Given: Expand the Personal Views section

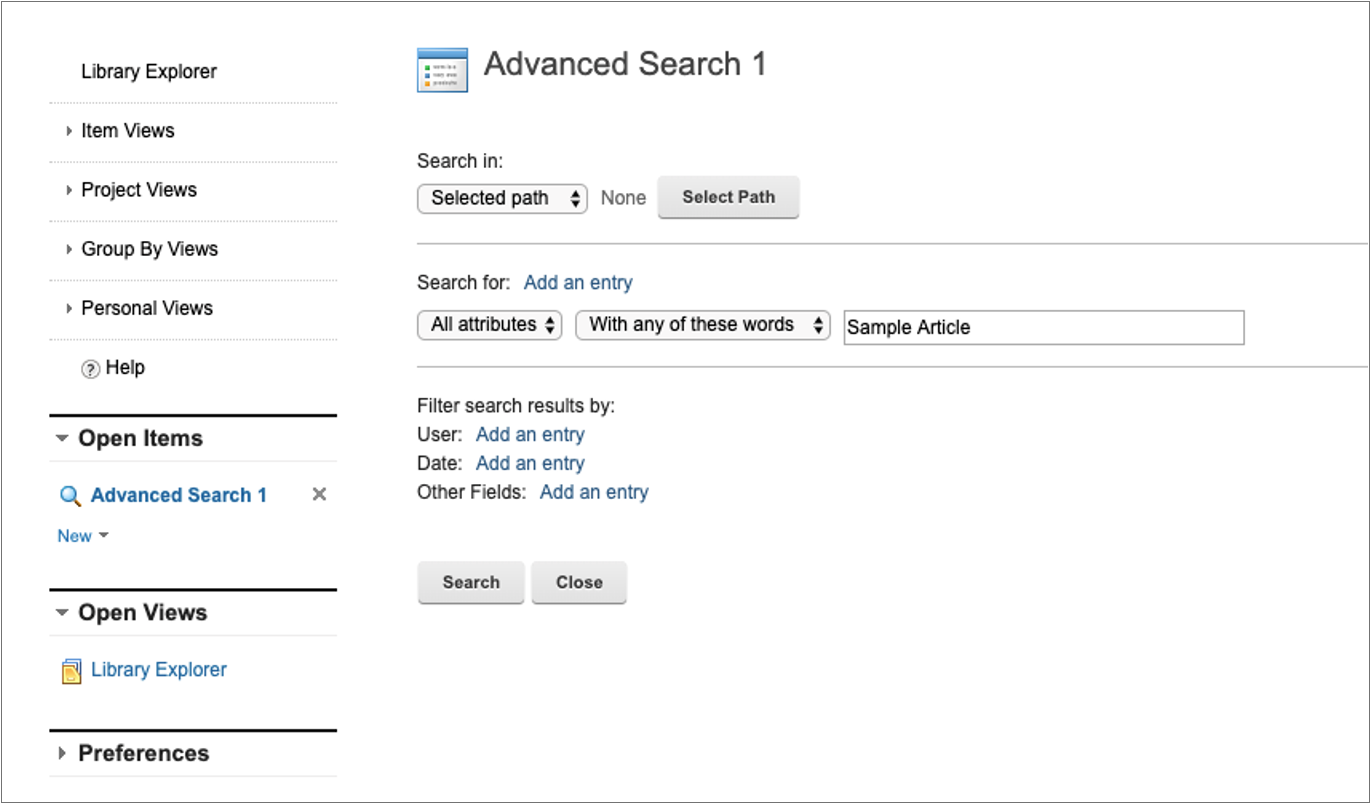Looking at the screenshot, I should 69,308.
